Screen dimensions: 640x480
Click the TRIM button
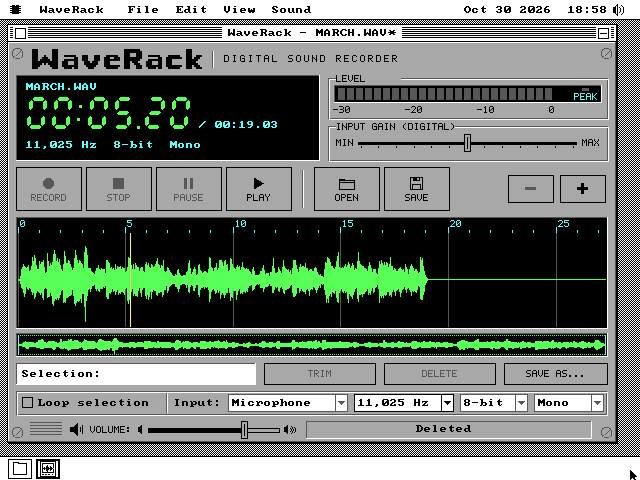click(320, 374)
